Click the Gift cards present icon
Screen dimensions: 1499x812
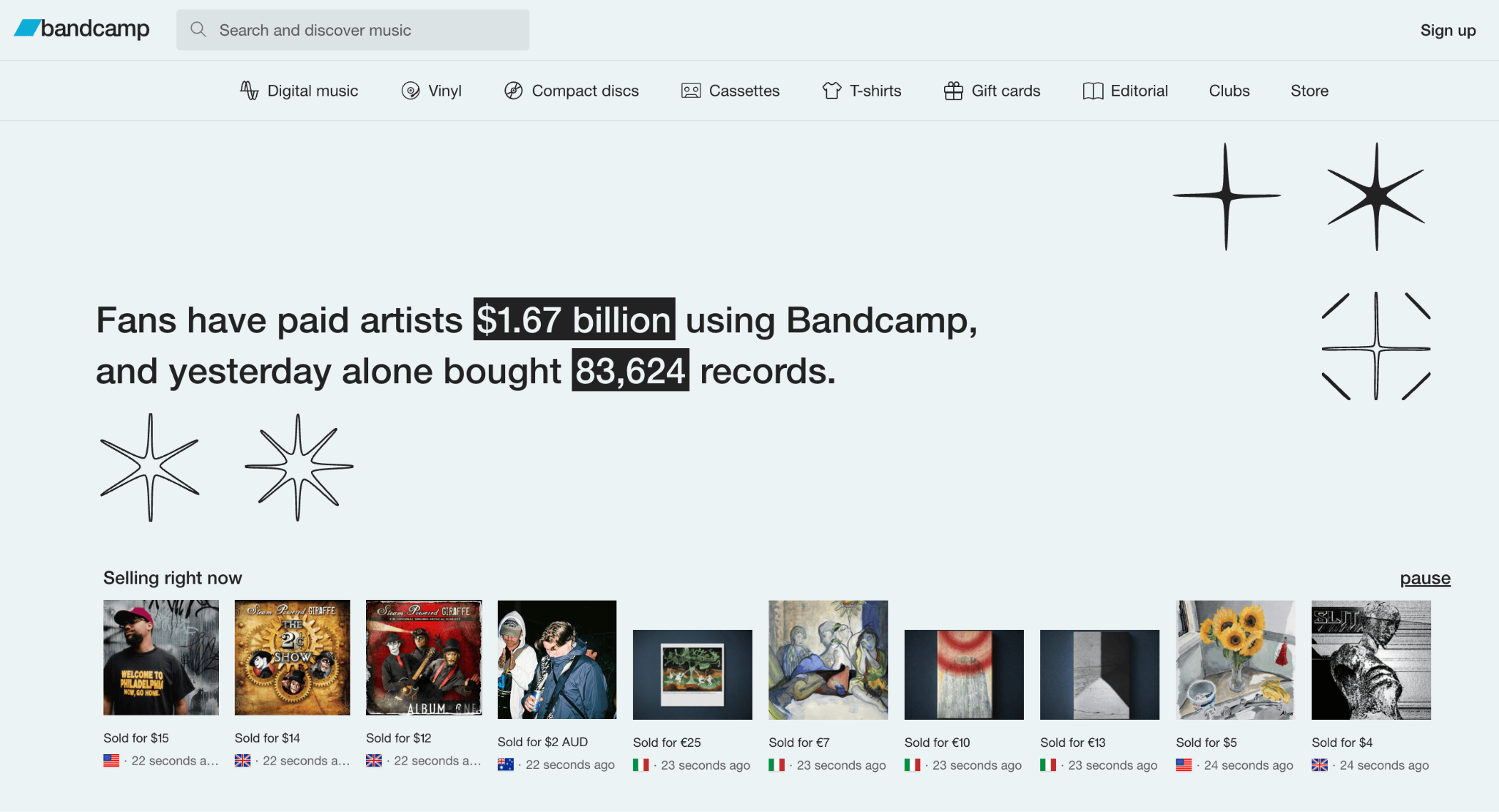952,90
